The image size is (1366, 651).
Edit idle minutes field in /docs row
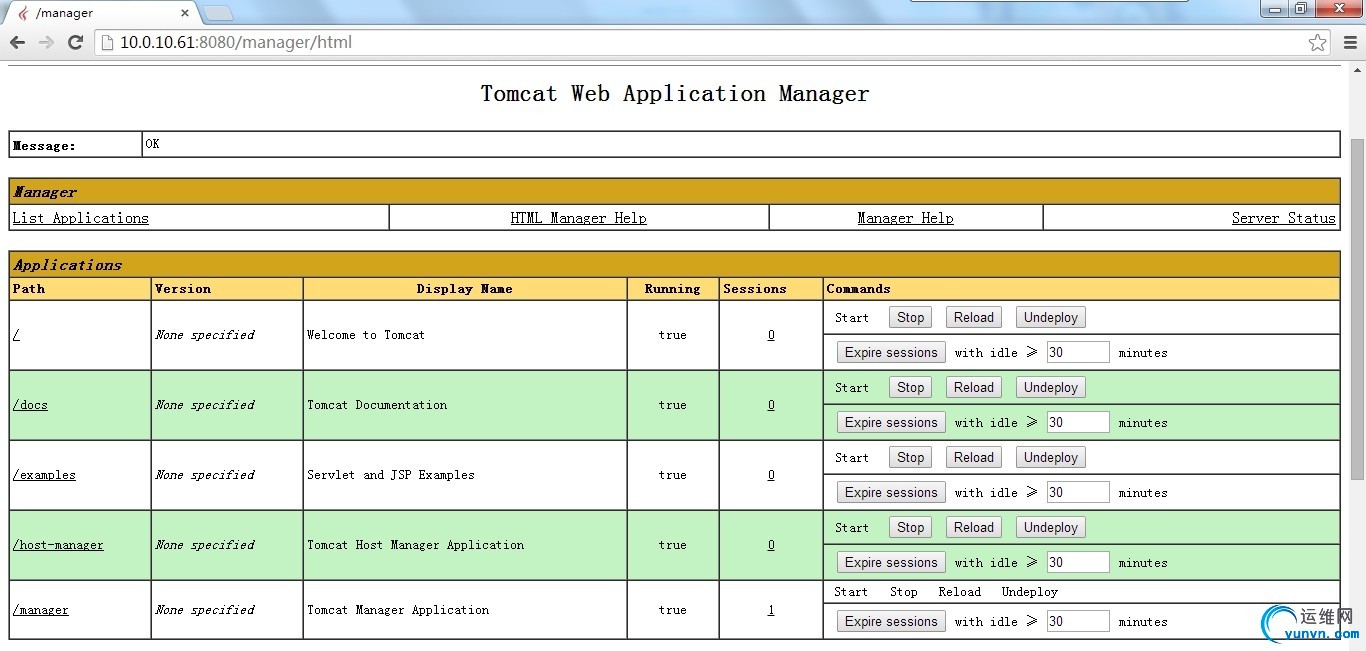[x=1078, y=422]
